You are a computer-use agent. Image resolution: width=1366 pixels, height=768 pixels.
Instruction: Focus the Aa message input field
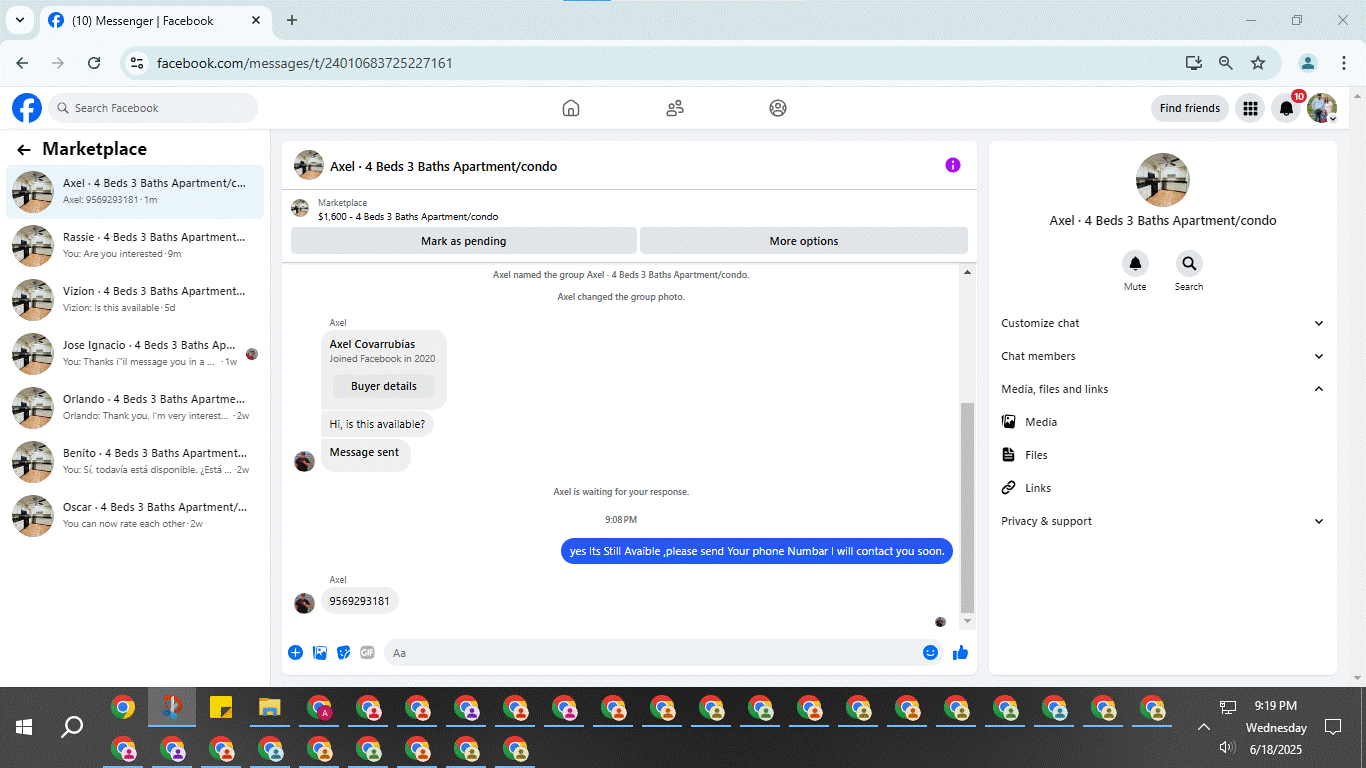(x=664, y=653)
